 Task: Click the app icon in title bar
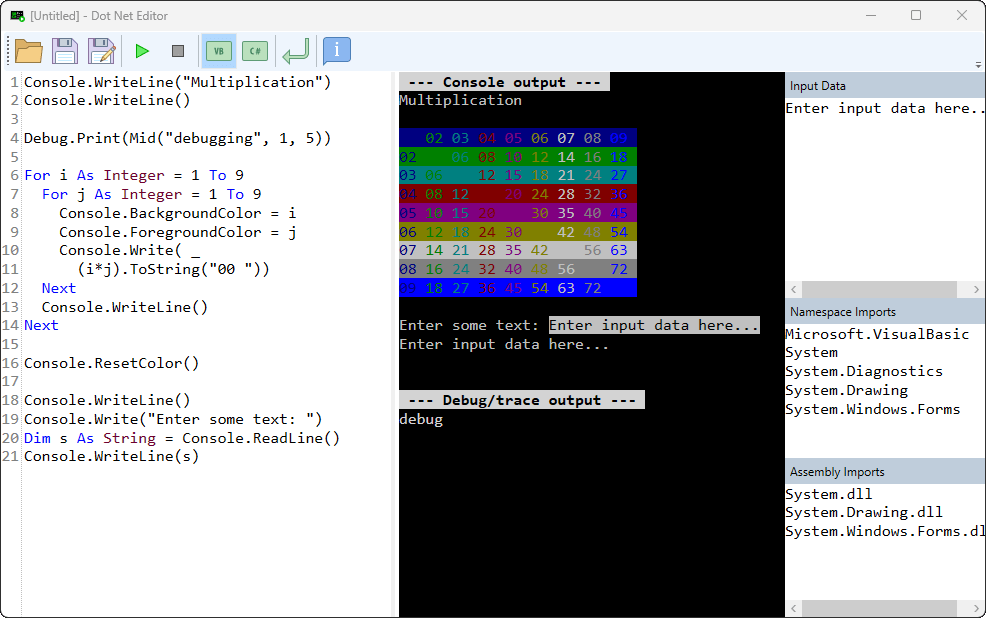[17, 16]
